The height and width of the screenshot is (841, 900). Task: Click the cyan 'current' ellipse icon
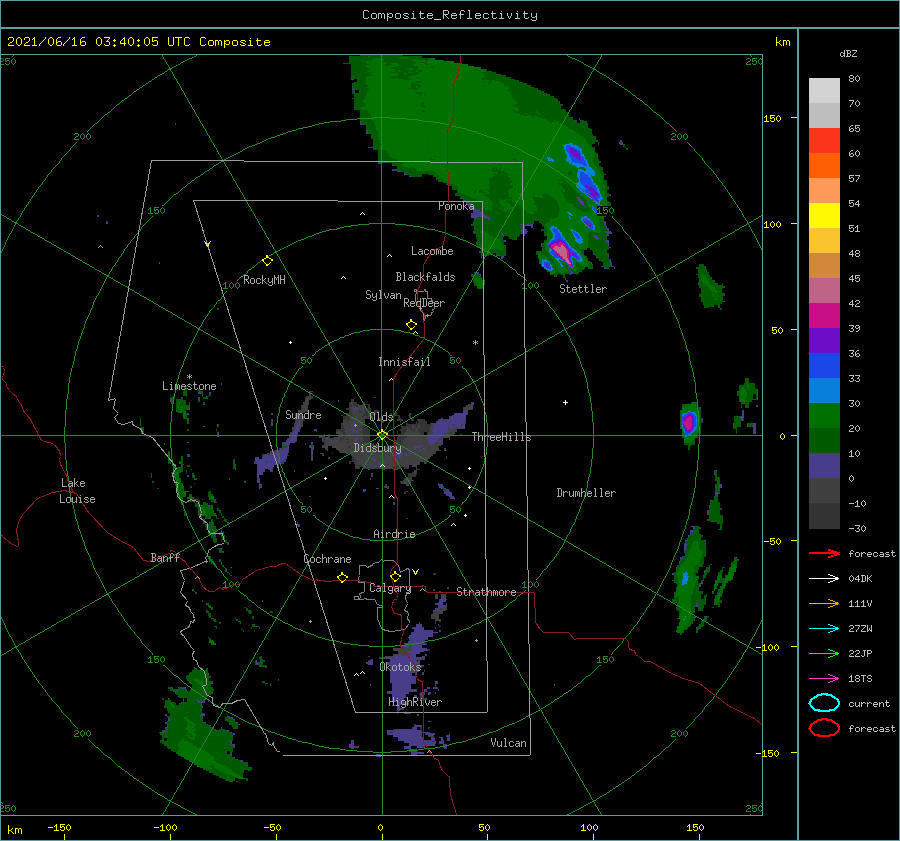824,703
